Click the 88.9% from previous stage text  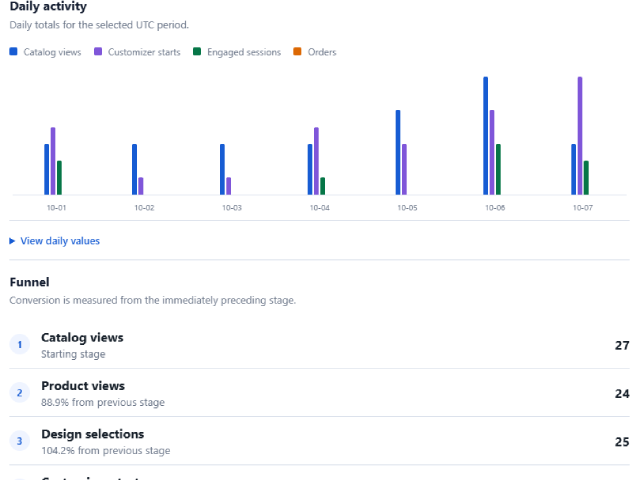103,402
